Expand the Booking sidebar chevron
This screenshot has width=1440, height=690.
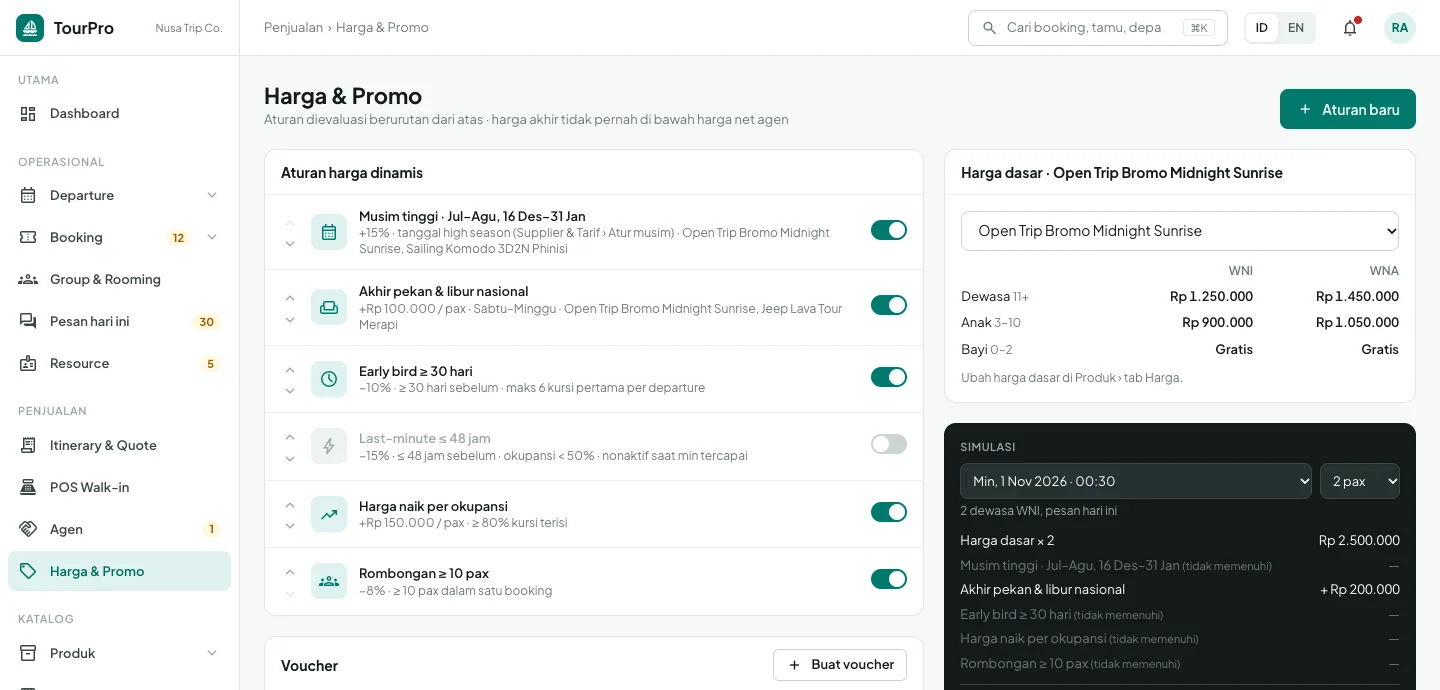212,237
